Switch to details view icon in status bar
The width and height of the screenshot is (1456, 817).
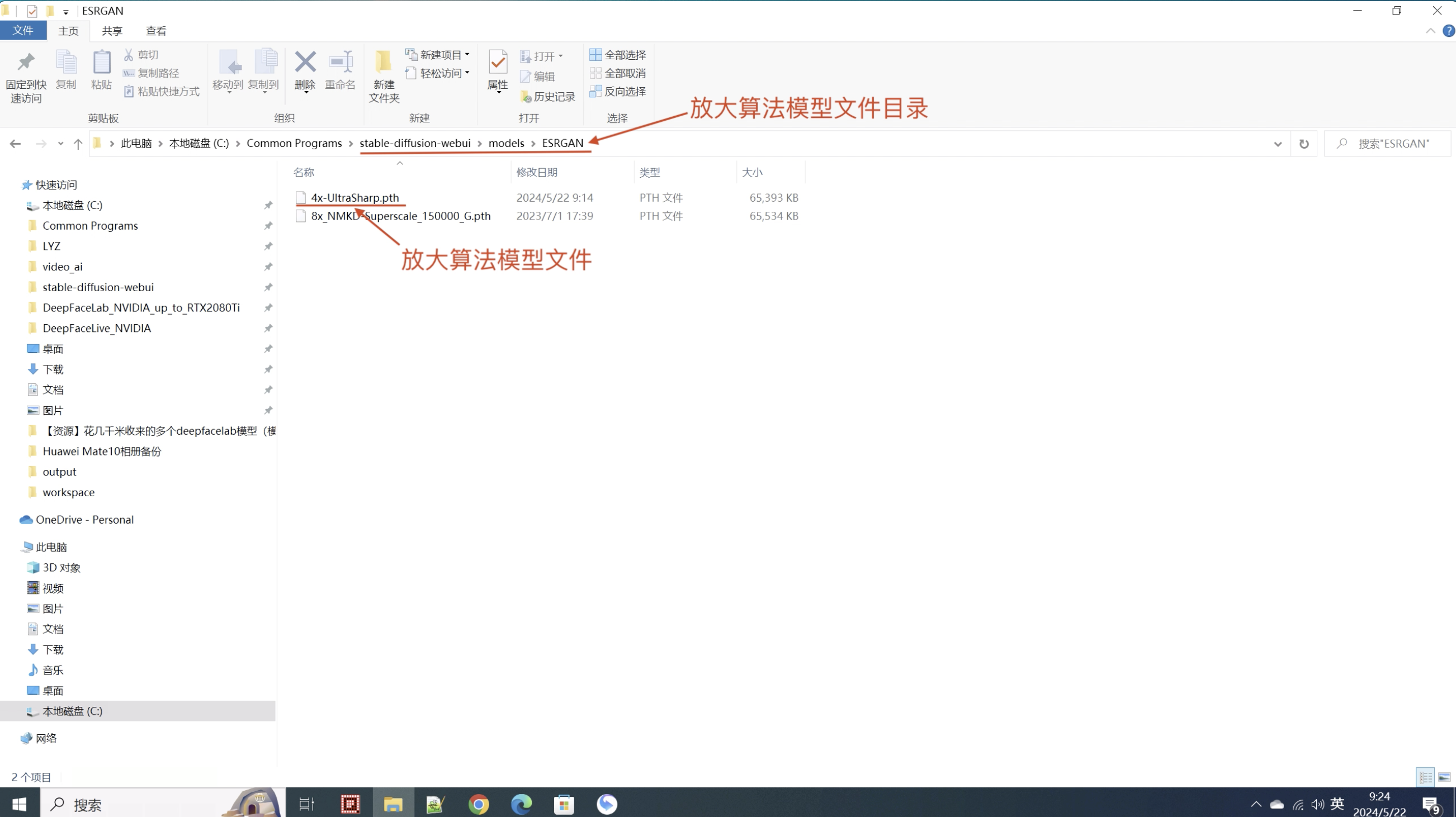[1425, 777]
